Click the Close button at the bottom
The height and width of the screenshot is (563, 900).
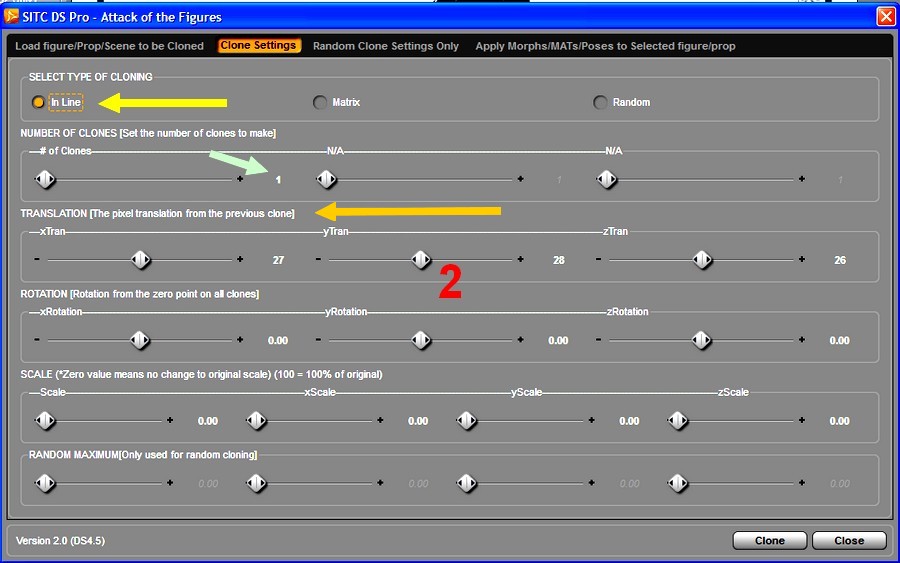(x=849, y=541)
